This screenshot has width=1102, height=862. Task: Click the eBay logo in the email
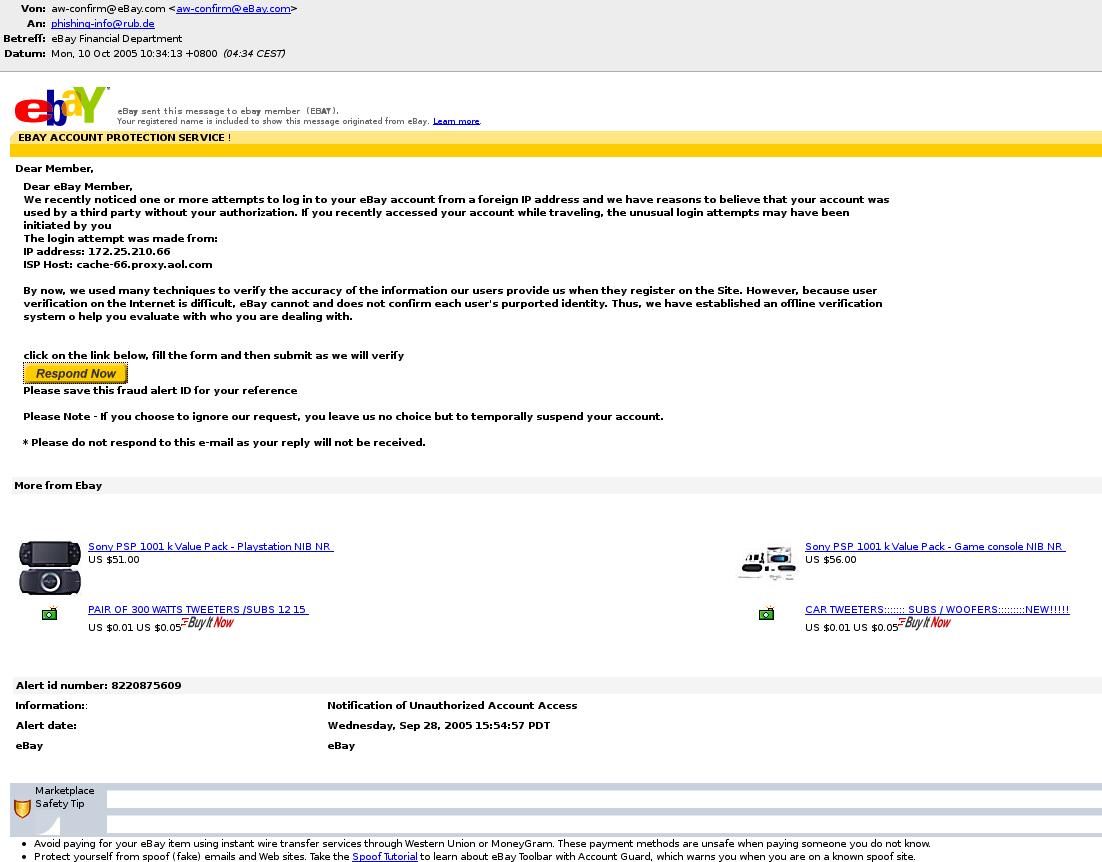(x=62, y=106)
